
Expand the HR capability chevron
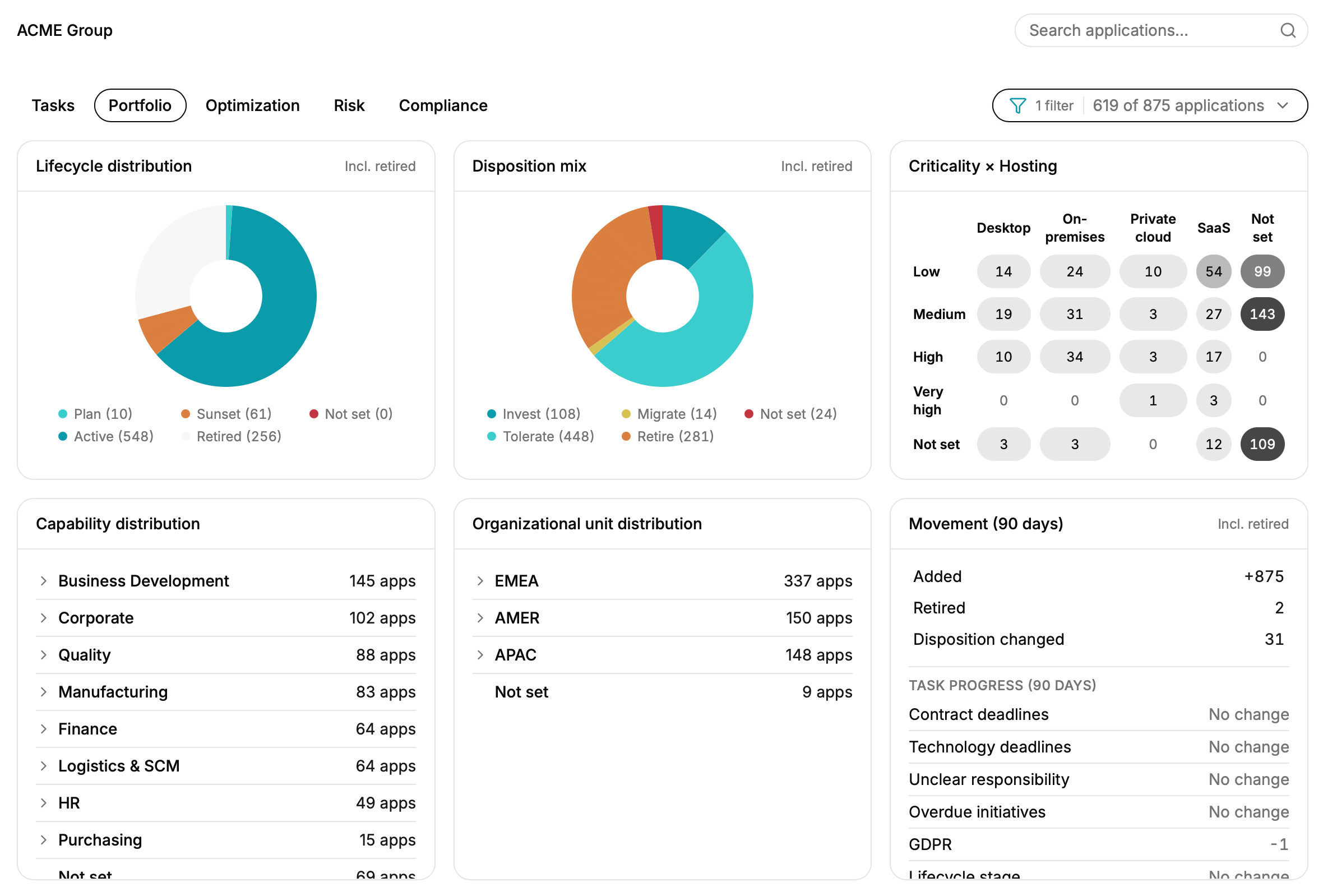[44, 802]
